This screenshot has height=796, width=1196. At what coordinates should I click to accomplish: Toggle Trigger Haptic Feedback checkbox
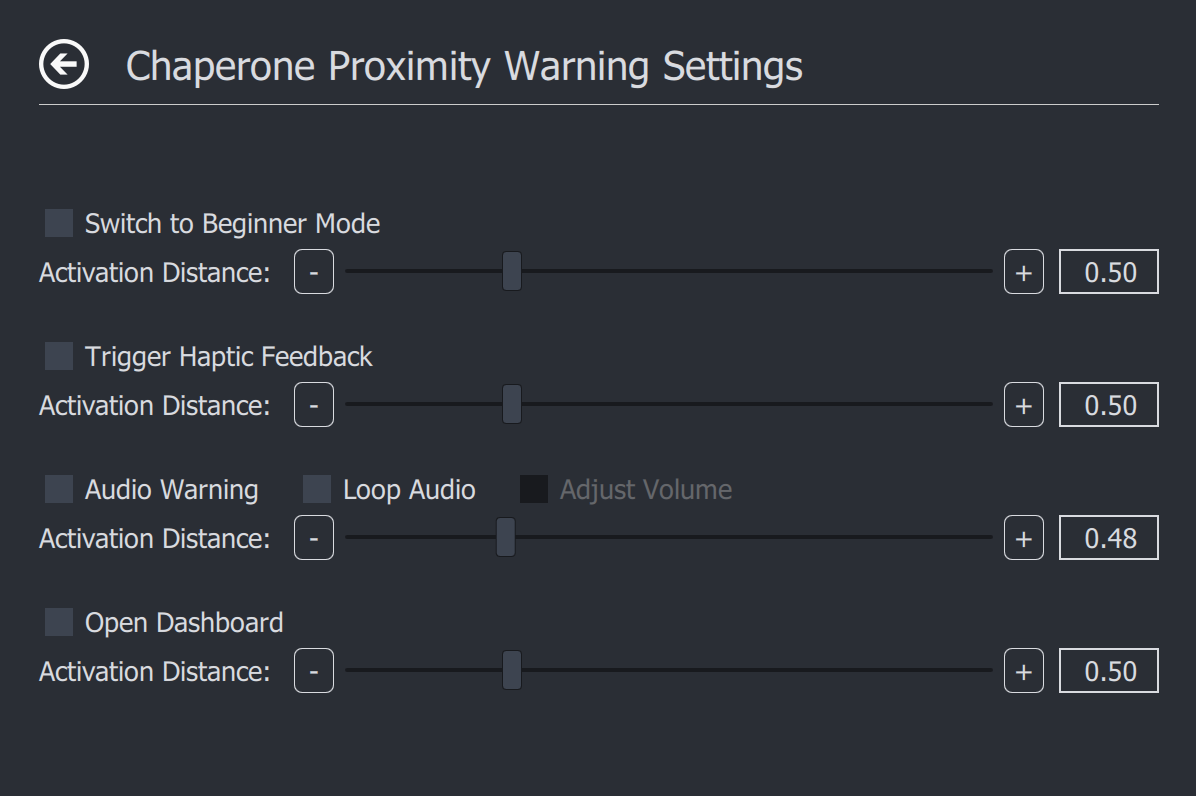(x=59, y=356)
